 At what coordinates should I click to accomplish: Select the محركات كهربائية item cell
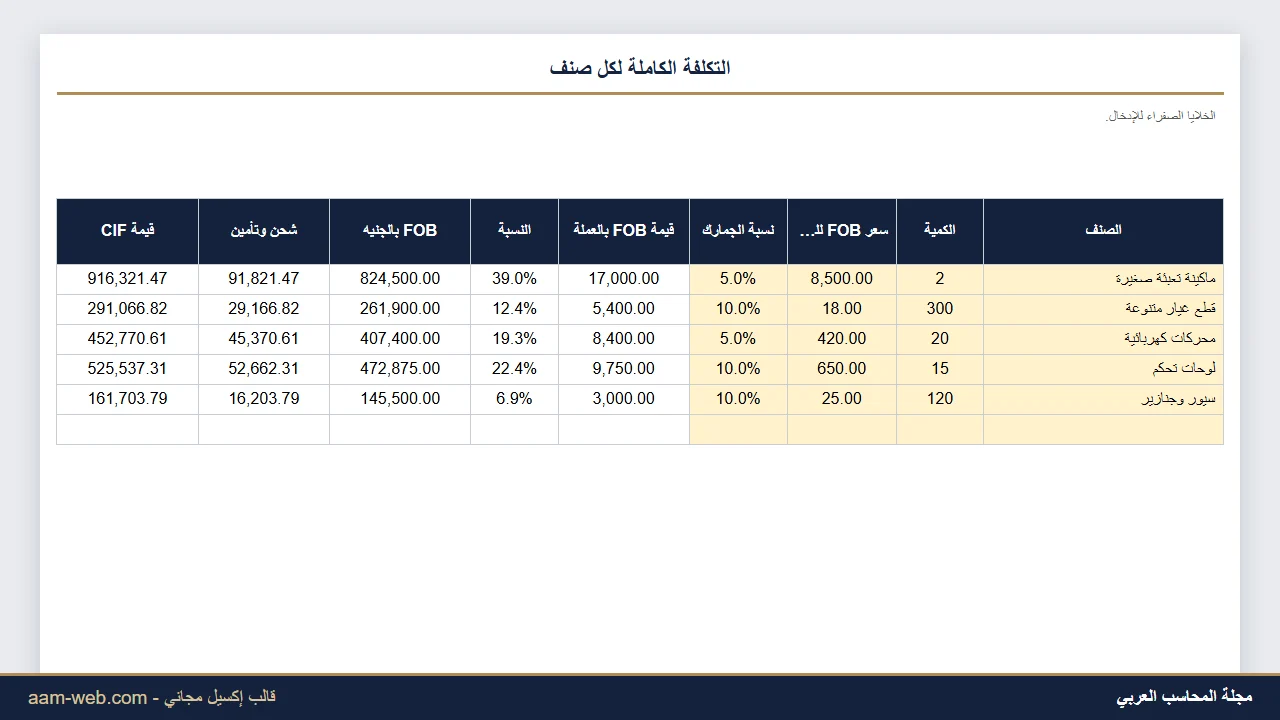click(x=1103, y=339)
